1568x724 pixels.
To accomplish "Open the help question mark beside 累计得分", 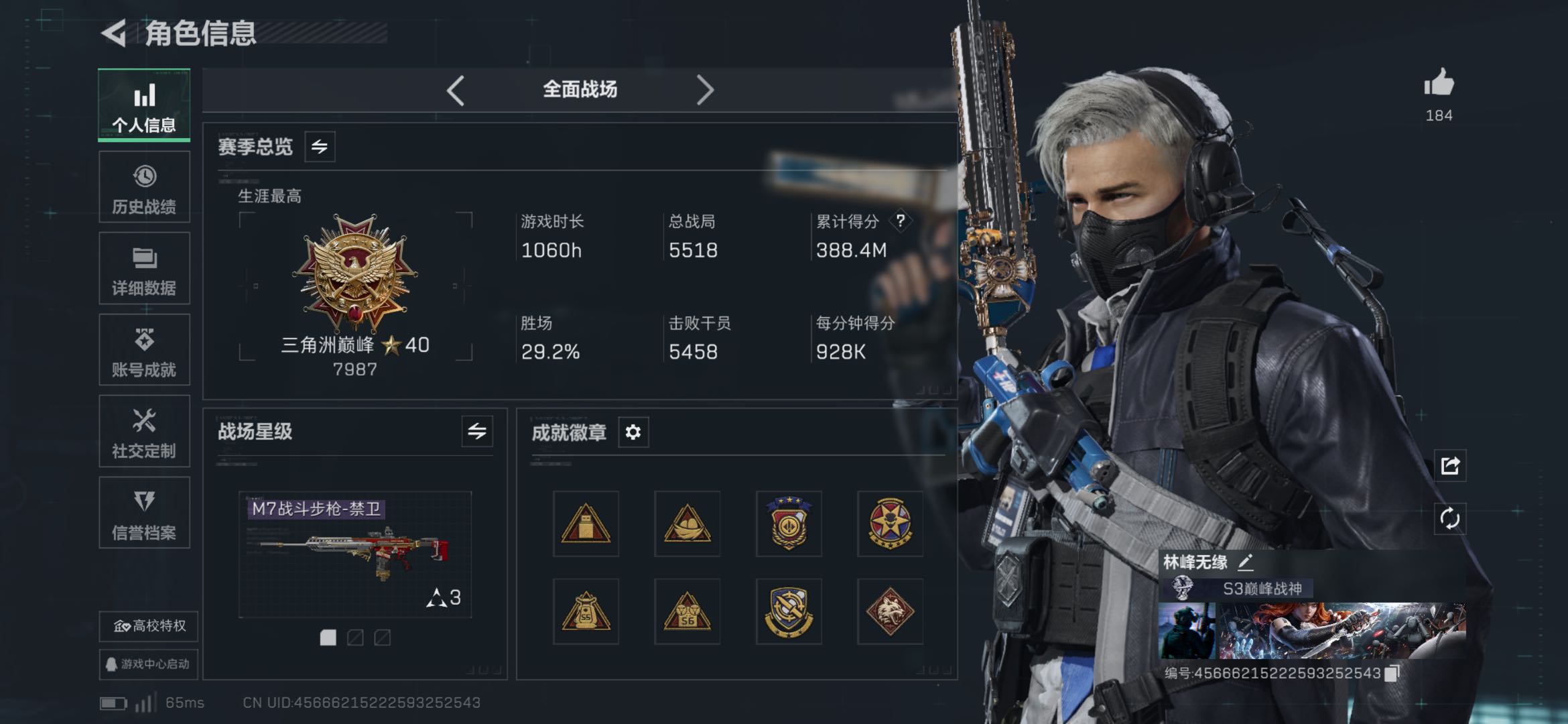I will pyautogui.click(x=901, y=221).
